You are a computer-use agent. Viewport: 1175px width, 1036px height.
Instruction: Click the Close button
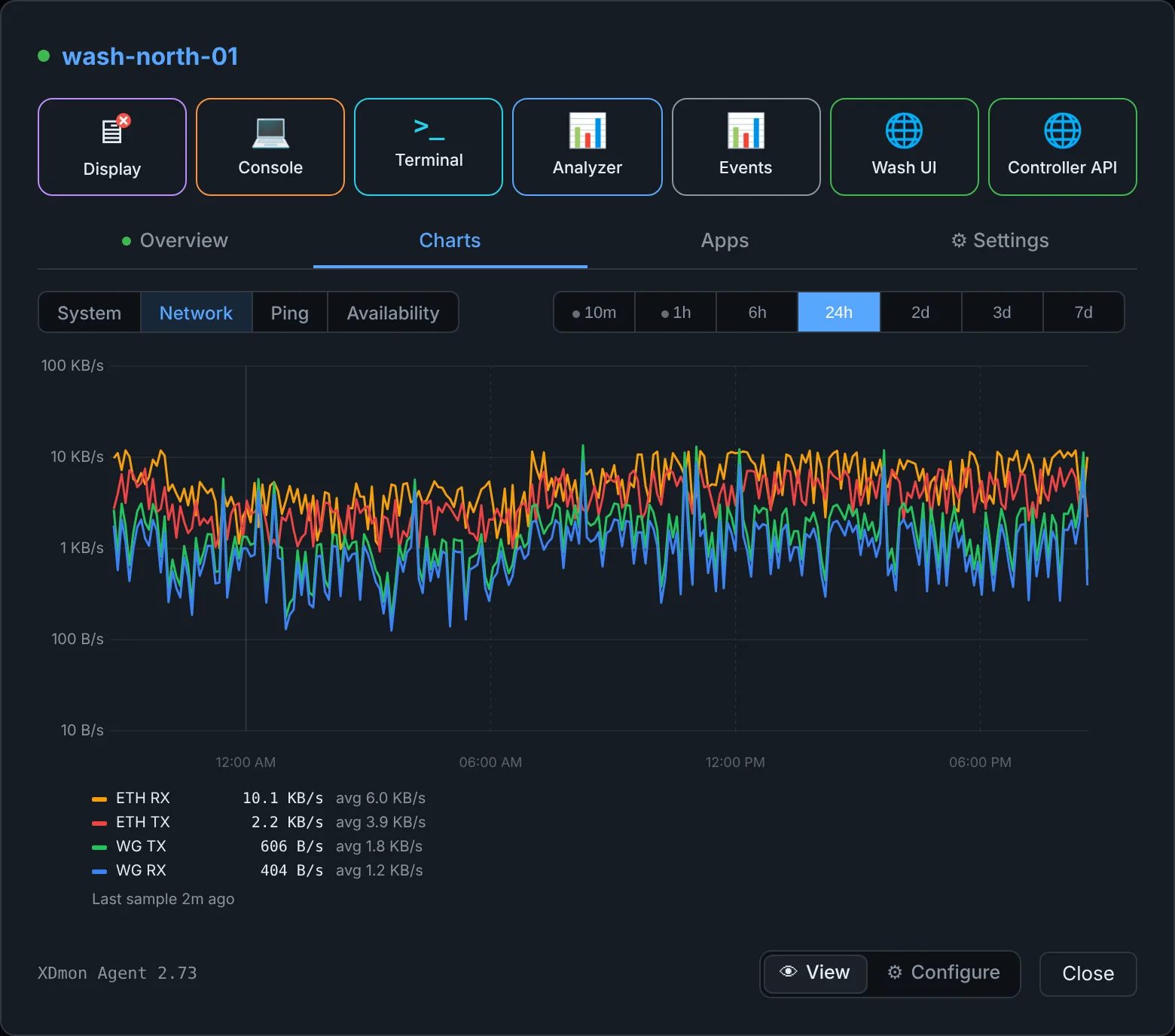(x=1088, y=973)
